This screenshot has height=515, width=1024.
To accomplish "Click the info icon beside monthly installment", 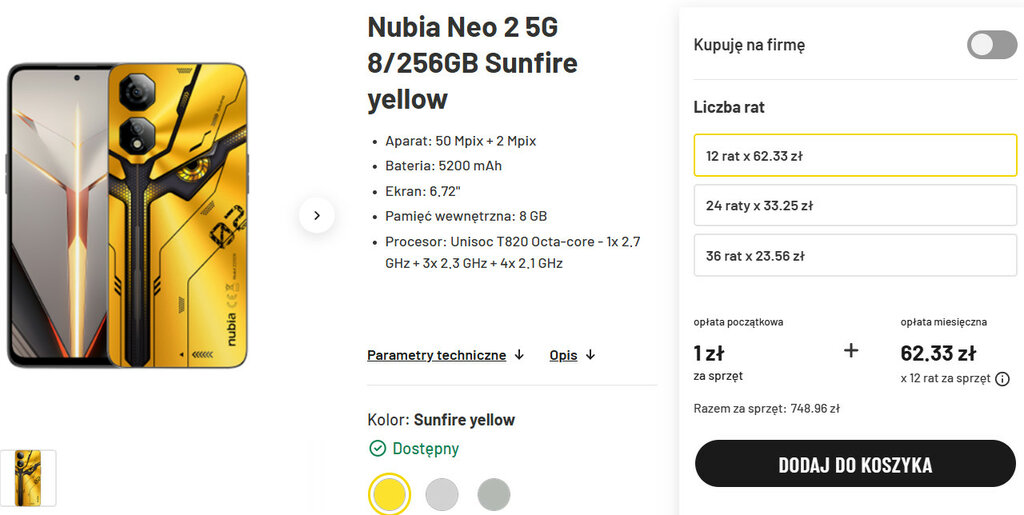I will coord(1002,379).
